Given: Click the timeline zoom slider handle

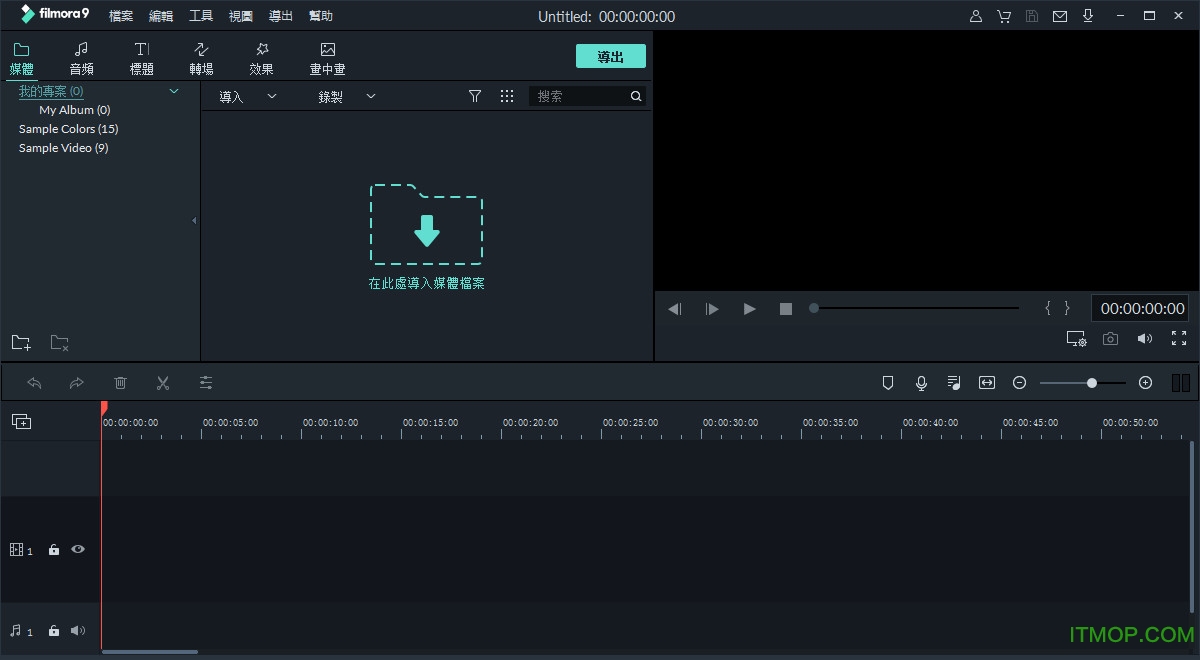Looking at the screenshot, I should [x=1092, y=383].
